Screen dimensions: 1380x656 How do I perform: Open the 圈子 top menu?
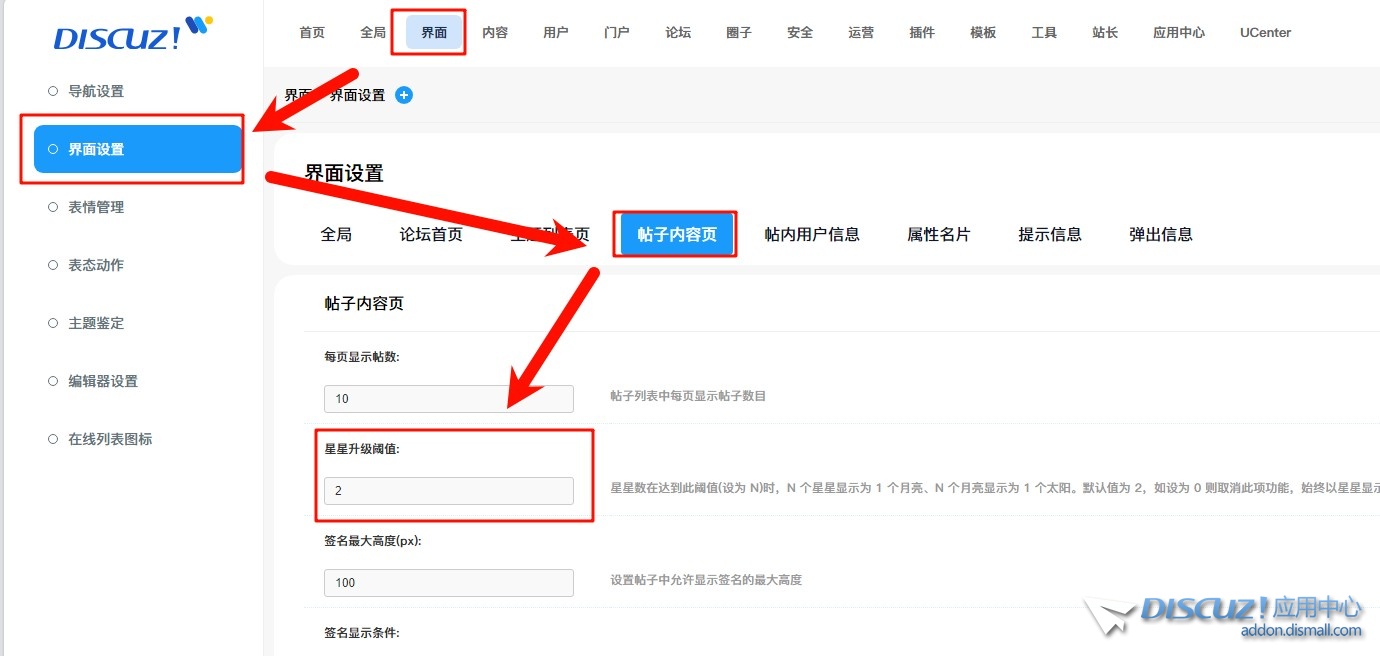[739, 32]
